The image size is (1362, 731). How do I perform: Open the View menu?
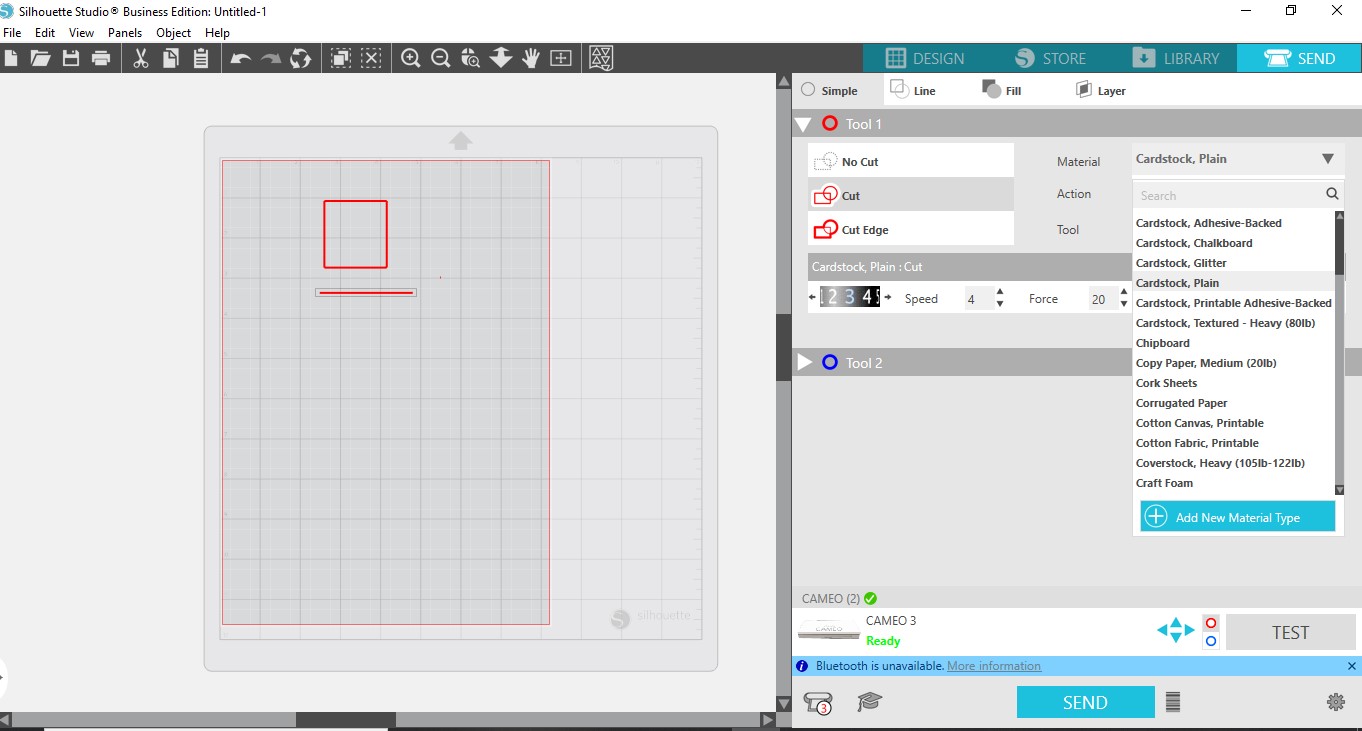[x=82, y=33]
